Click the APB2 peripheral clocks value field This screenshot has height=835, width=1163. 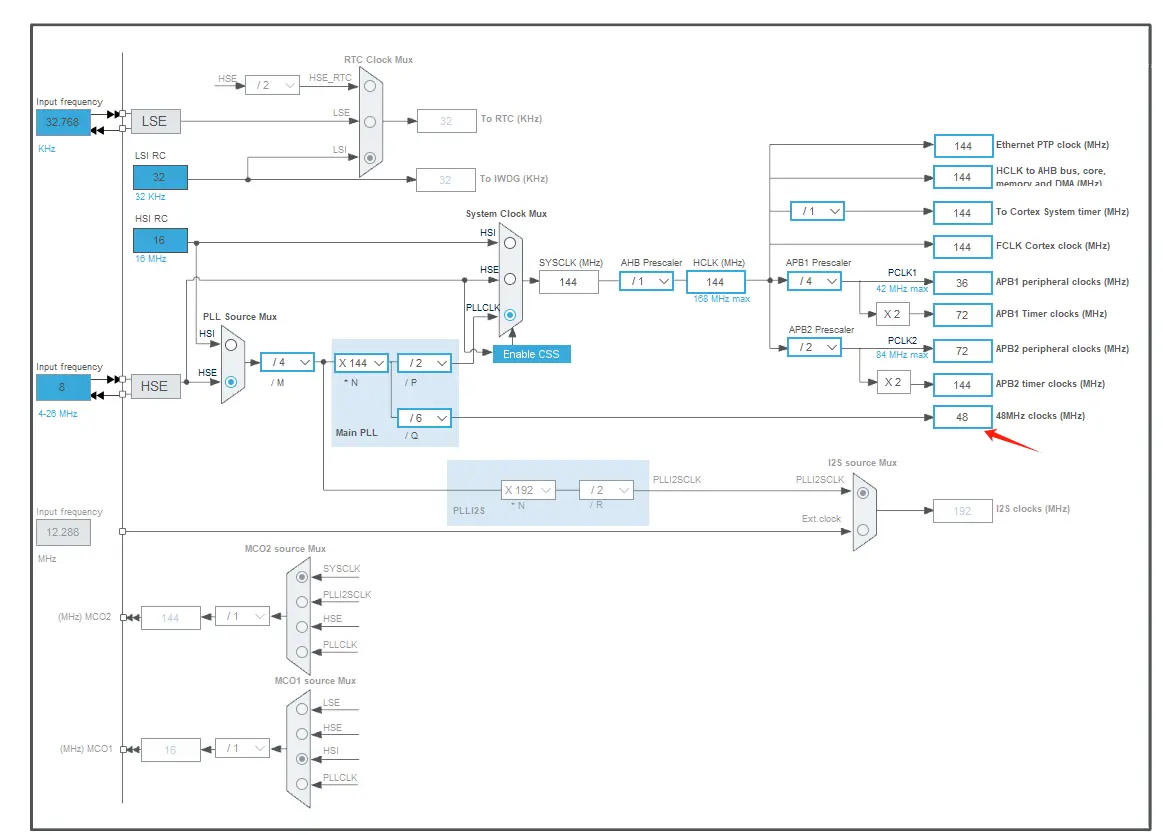coord(963,351)
